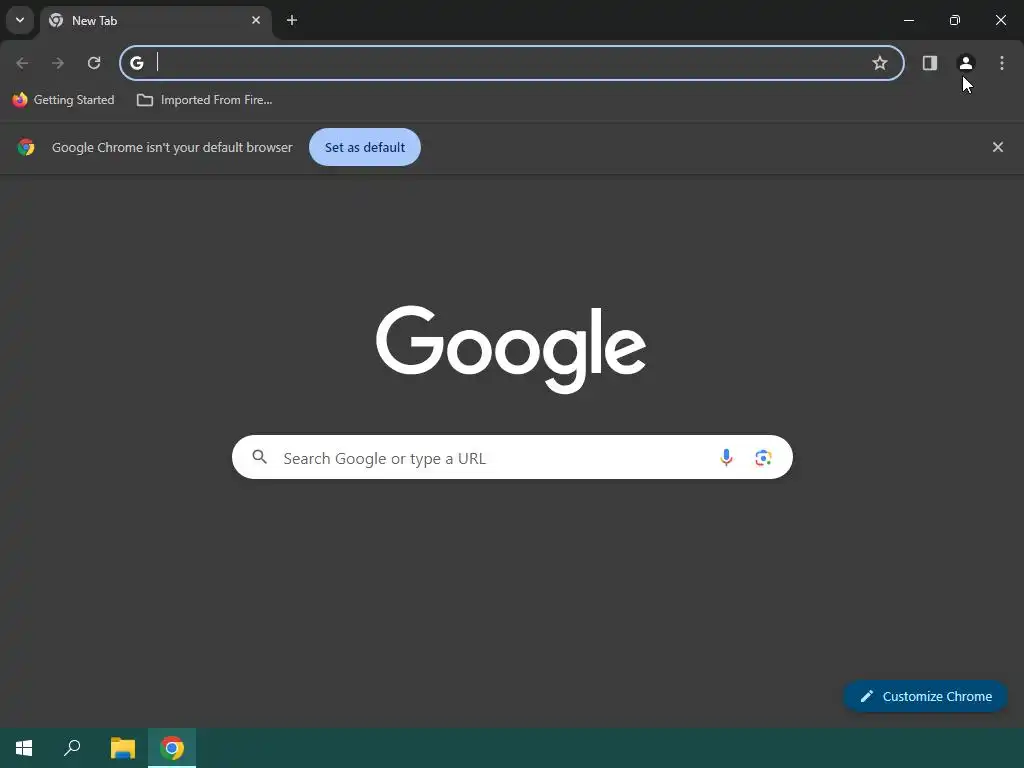The image size is (1024, 768).
Task: Search by image with the Lens icon
Action: (763, 458)
